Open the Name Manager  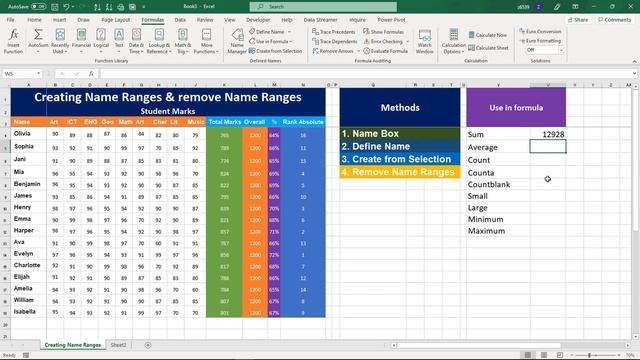(237, 41)
